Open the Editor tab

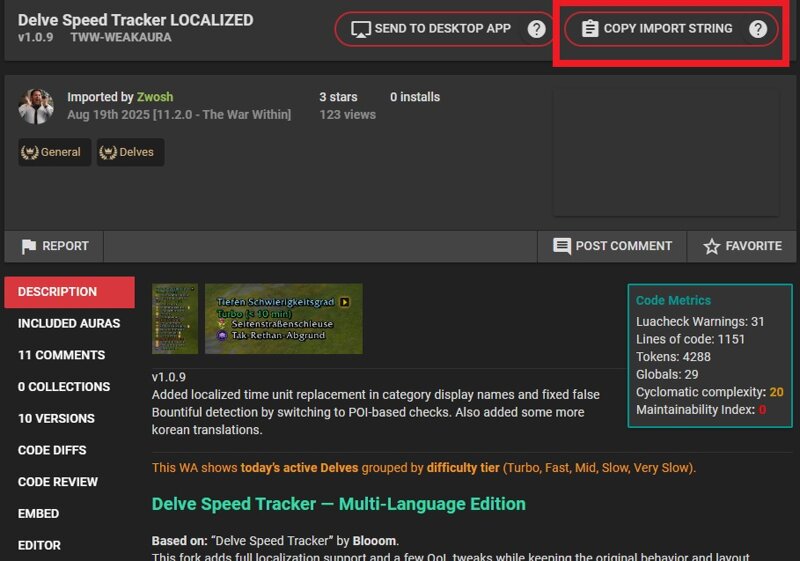point(69,545)
